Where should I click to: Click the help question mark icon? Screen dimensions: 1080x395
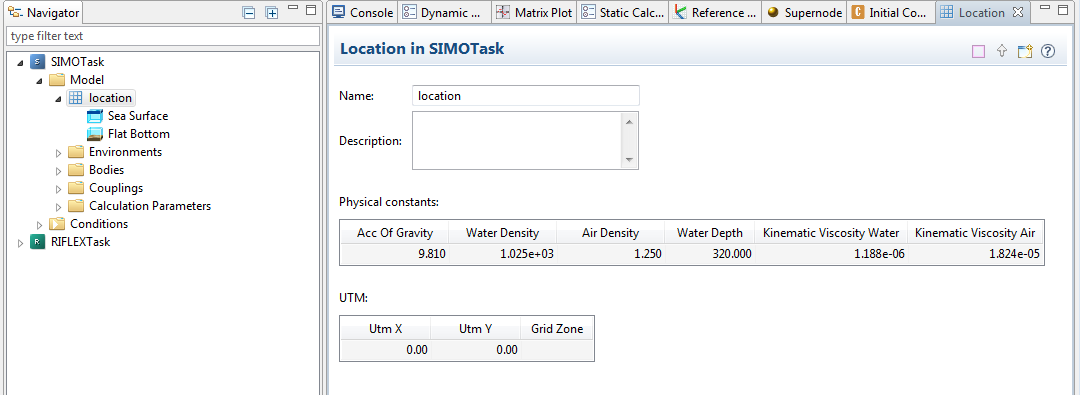1048,51
